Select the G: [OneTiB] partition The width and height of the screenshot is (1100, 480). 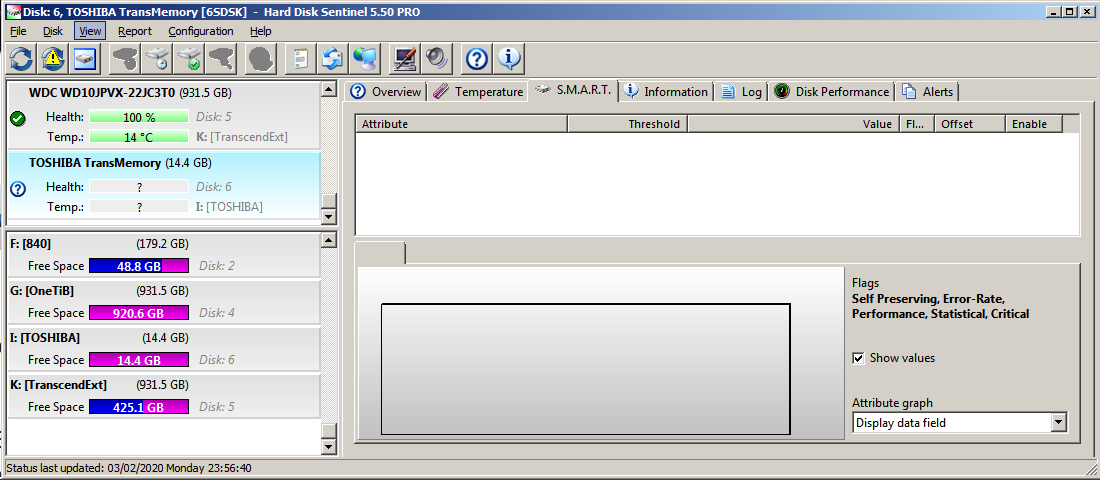coord(163,302)
